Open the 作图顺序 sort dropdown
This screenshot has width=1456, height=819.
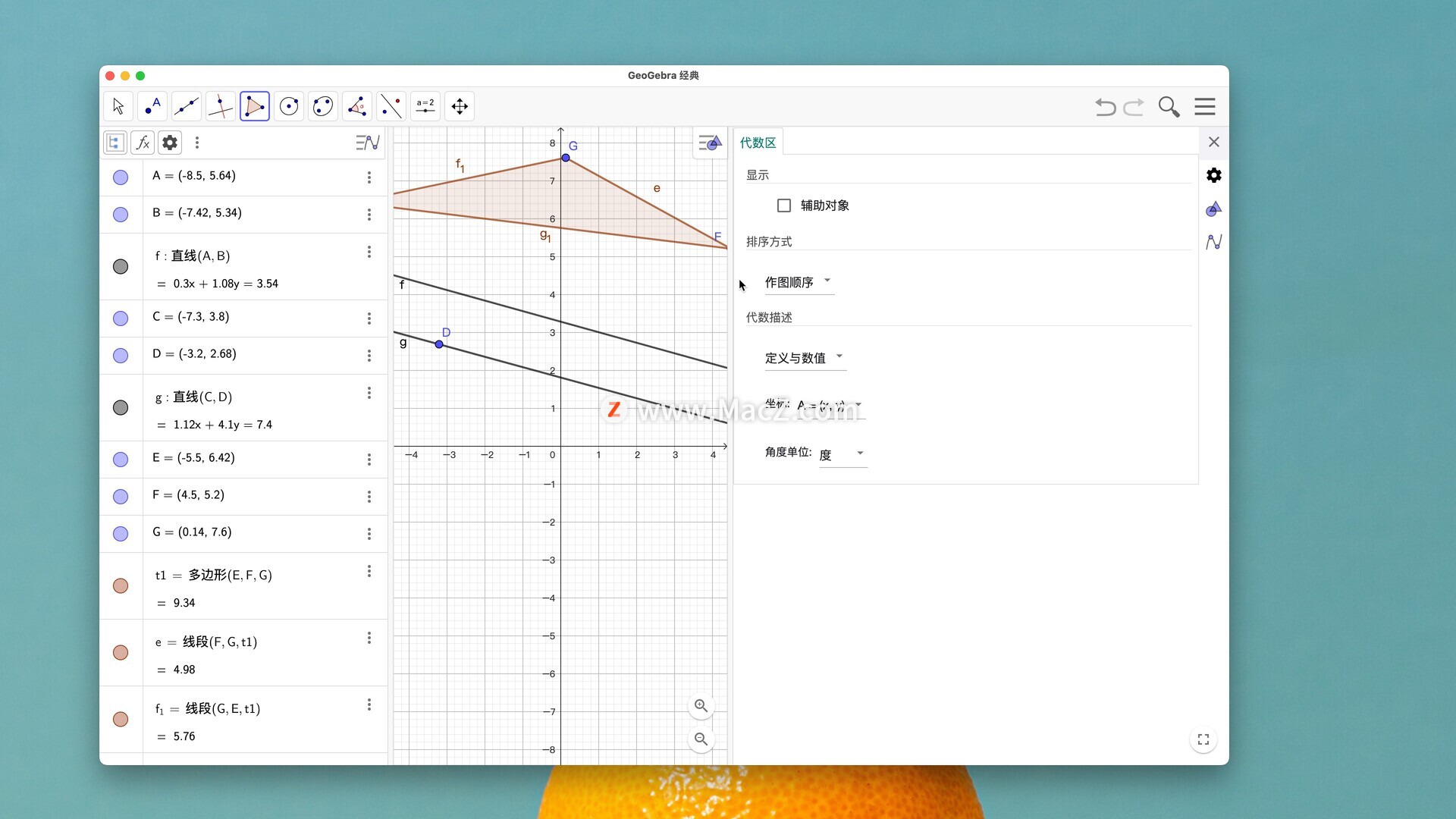pyautogui.click(x=799, y=282)
